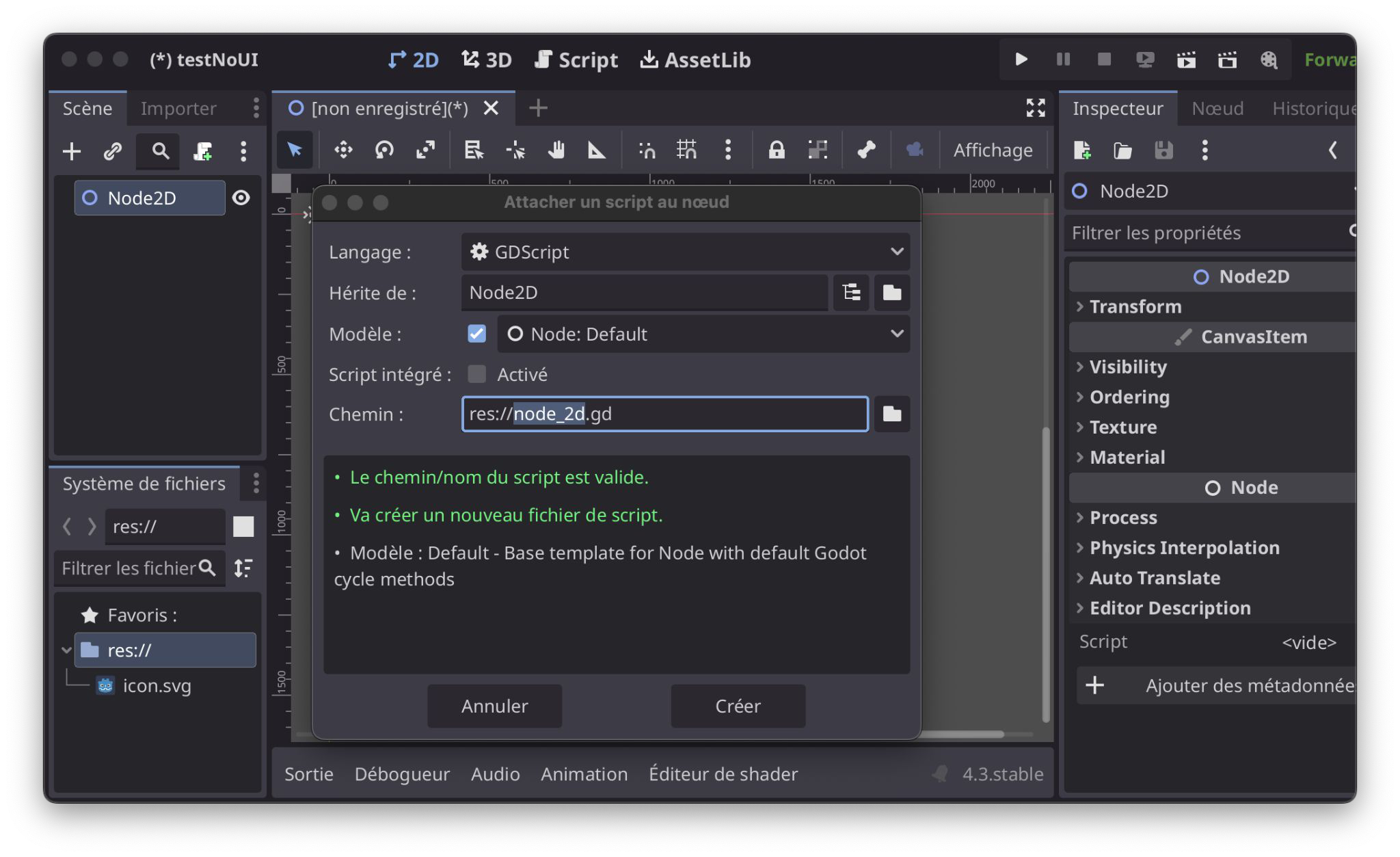Click the Annuler button
Viewport: 1400px width, 857px height.
pos(494,706)
